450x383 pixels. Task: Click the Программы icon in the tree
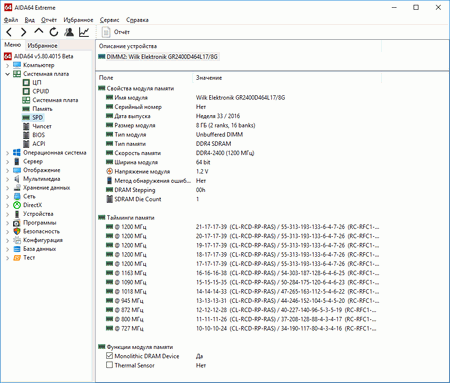(x=17, y=223)
